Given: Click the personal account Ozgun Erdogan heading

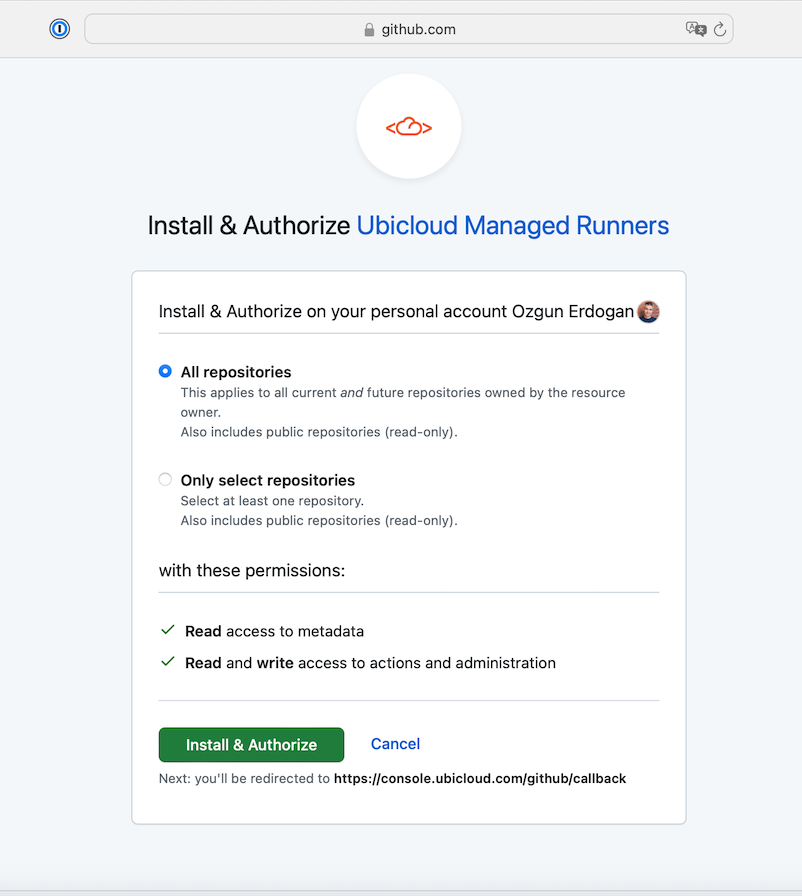Looking at the screenshot, I should (x=396, y=311).
